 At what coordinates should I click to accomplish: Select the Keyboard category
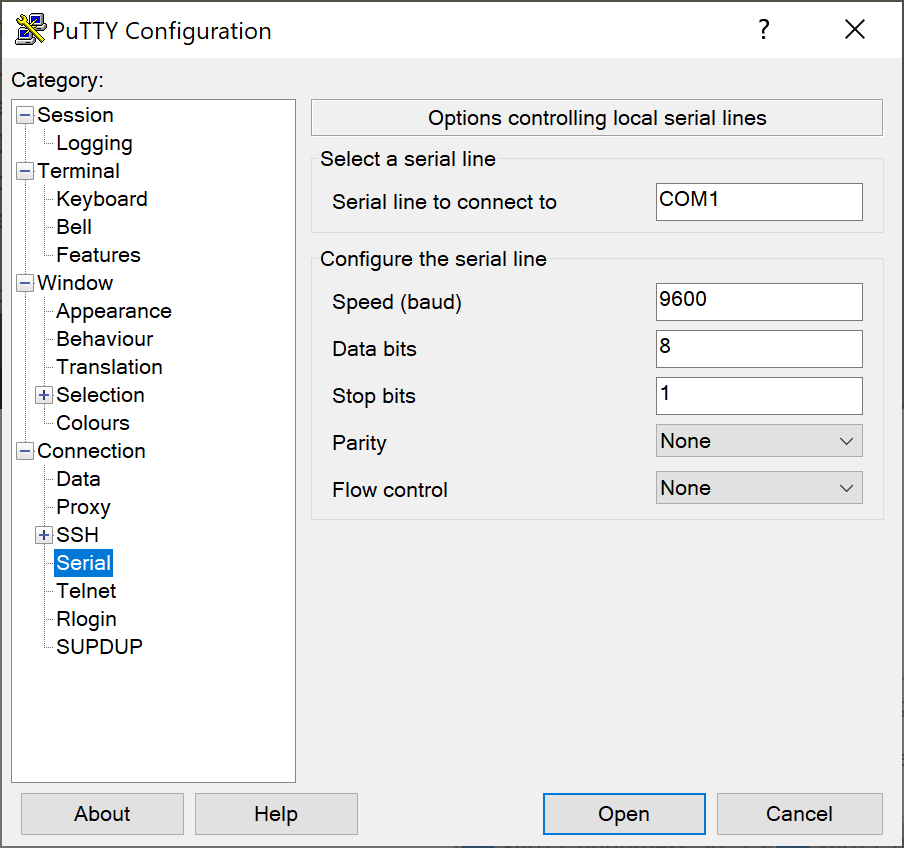coord(101,199)
